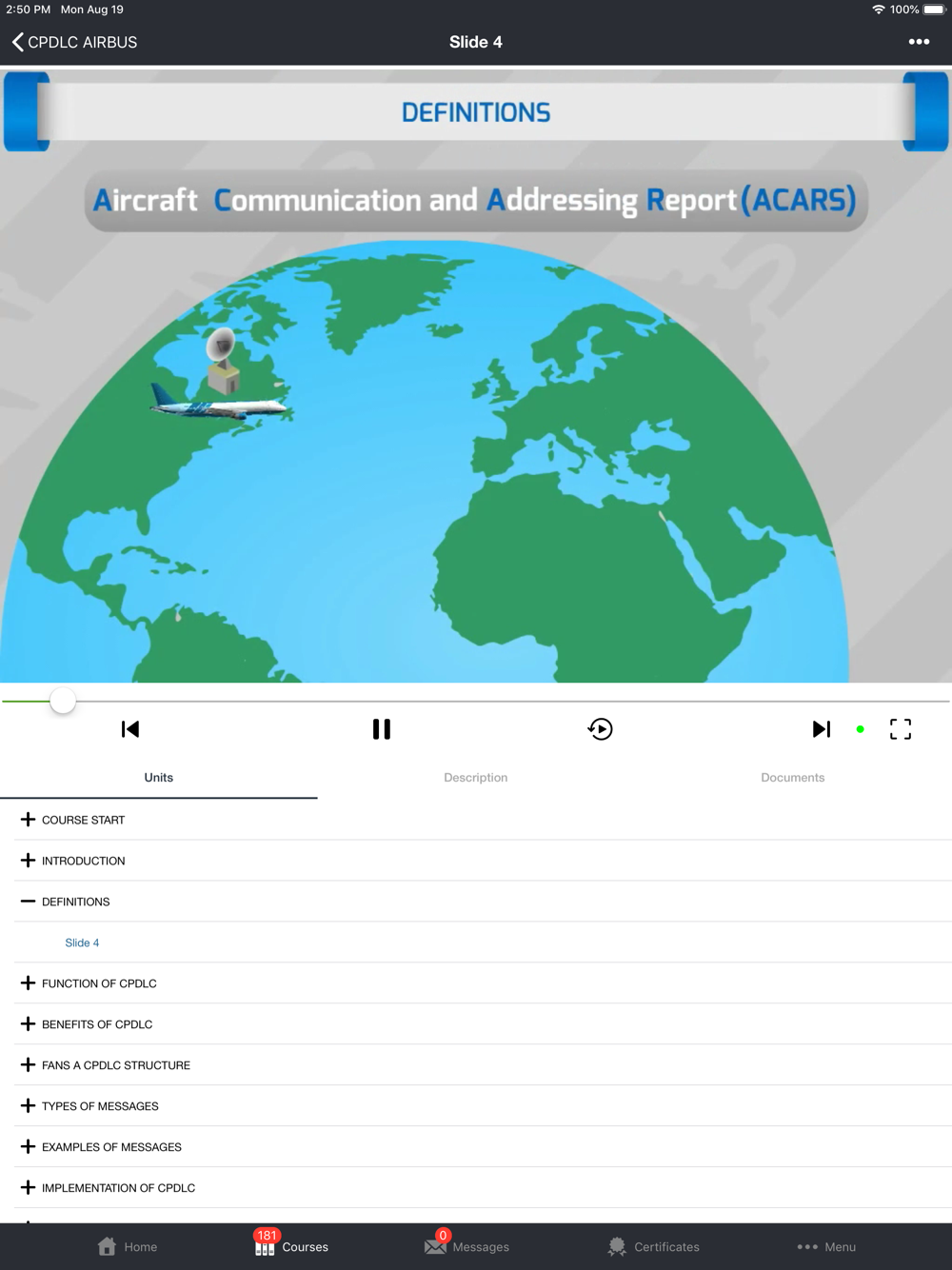Pause the slide playback
Image resolution: width=952 pixels, height=1270 pixels.
(x=382, y=729)
